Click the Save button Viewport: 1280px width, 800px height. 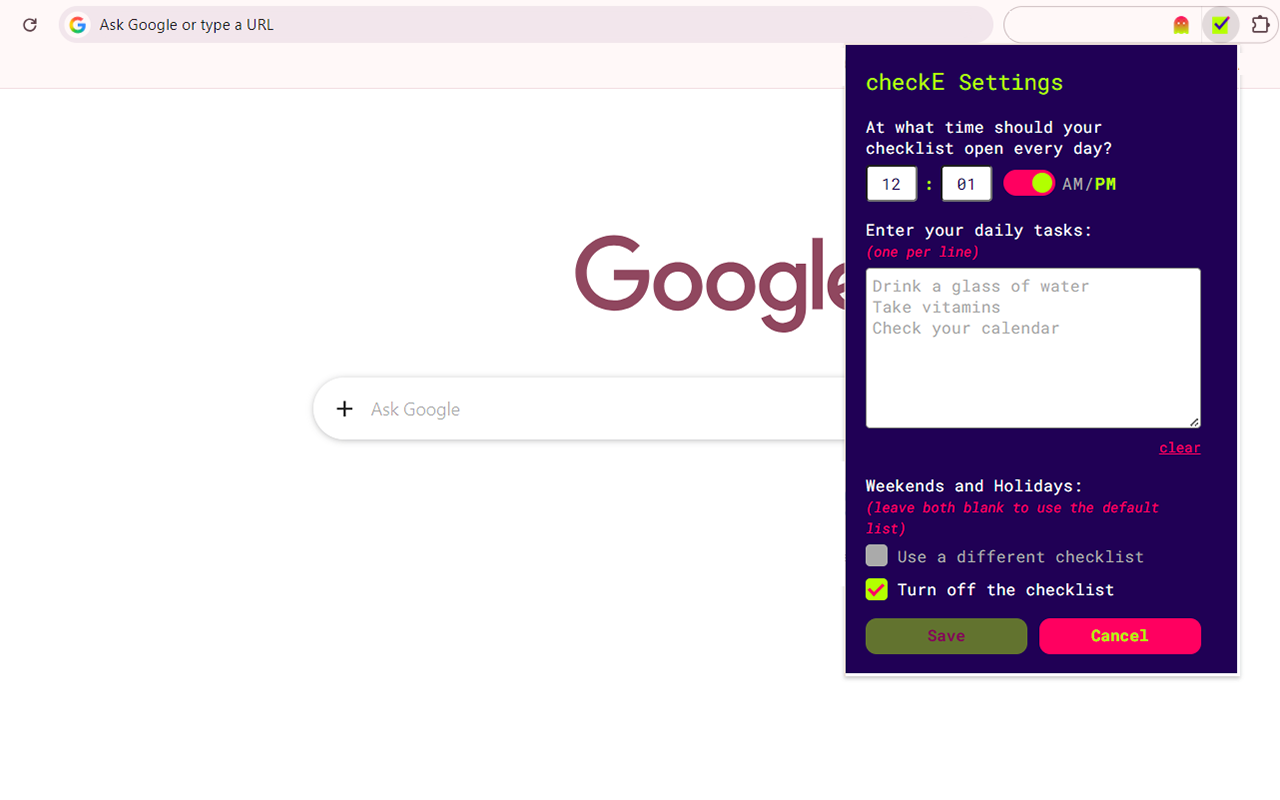click(946, 636)
